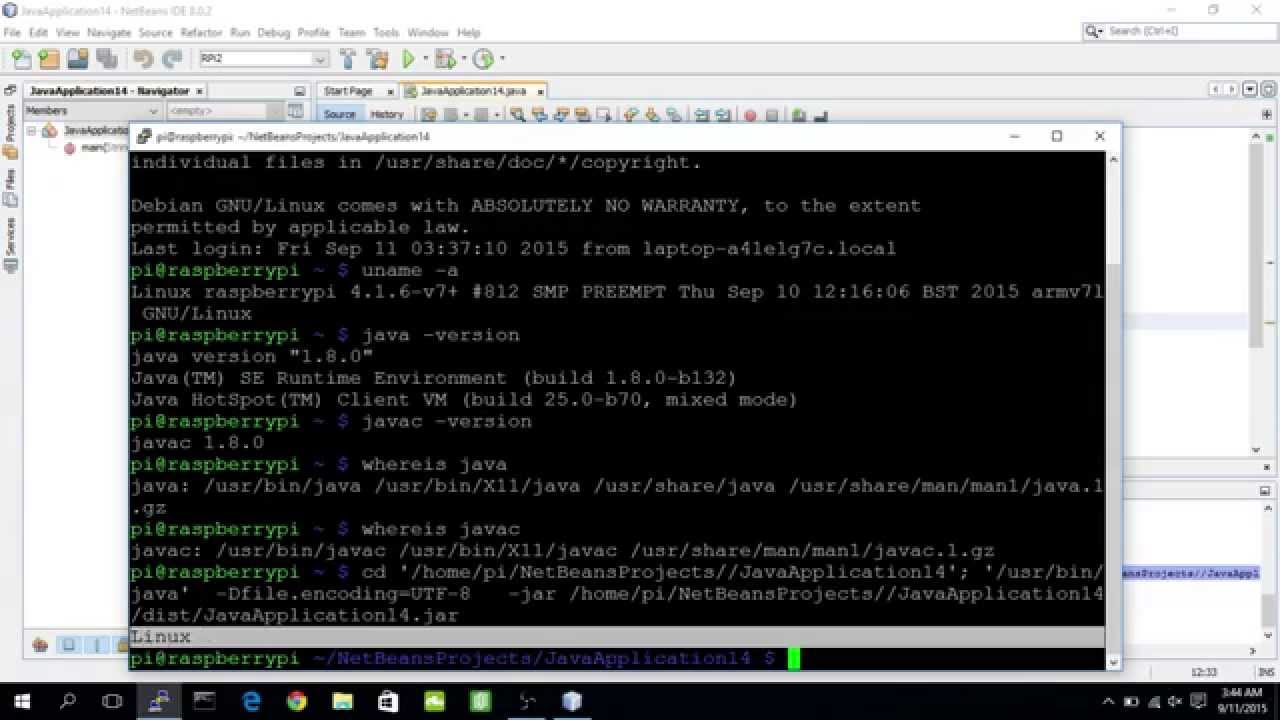This screenshot has height=720, width=1280.
Task: Open the Services side panel
Action: [x=10, y=245]
